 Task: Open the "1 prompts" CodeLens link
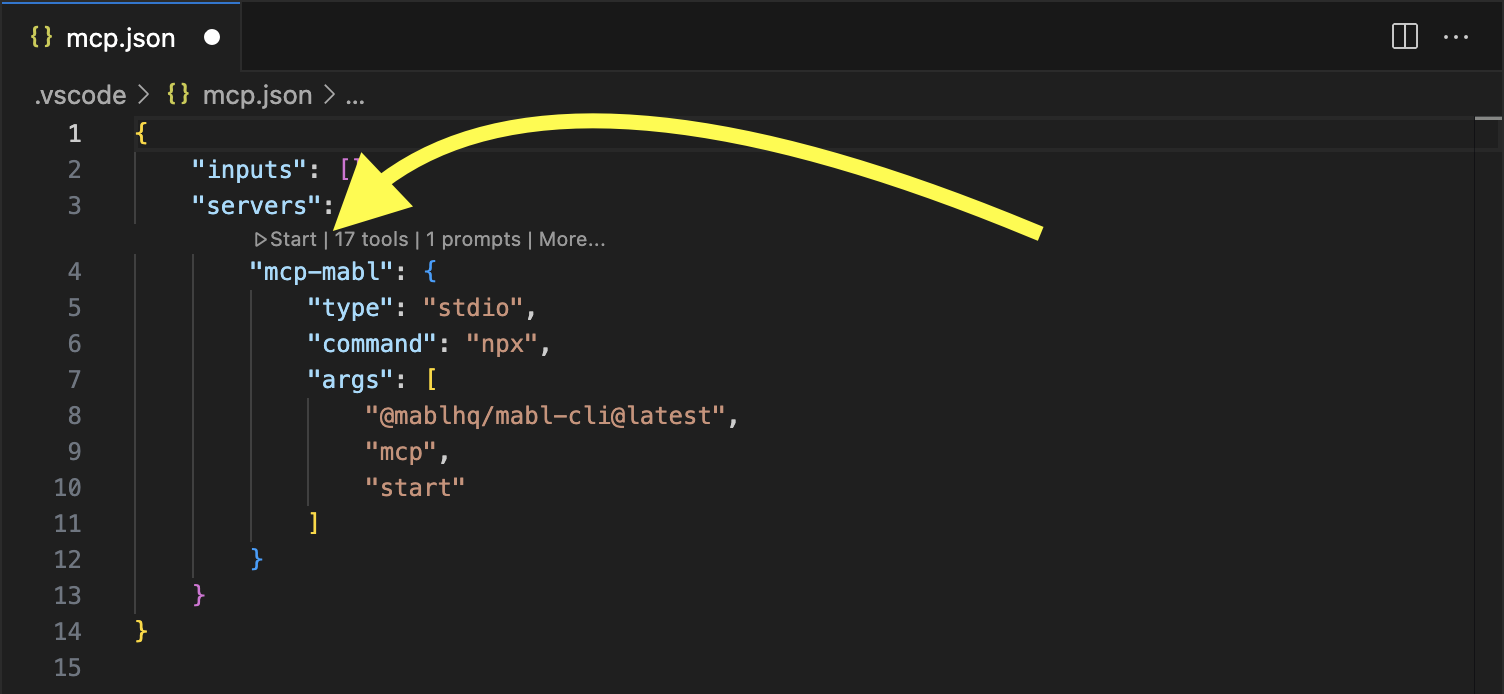pos(472,238)
